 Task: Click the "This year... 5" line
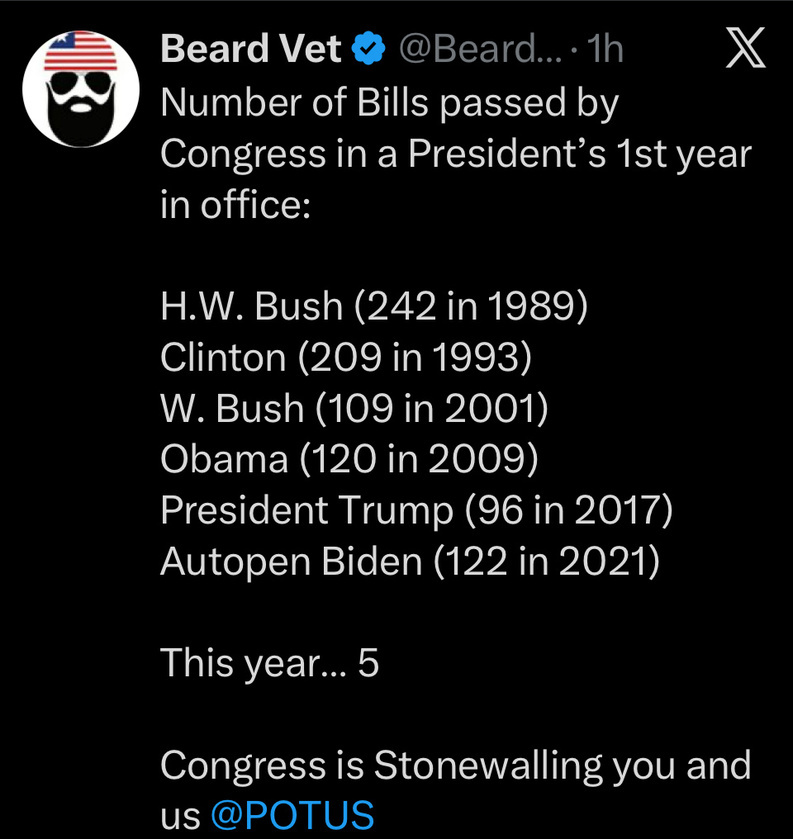coord(270,663)
